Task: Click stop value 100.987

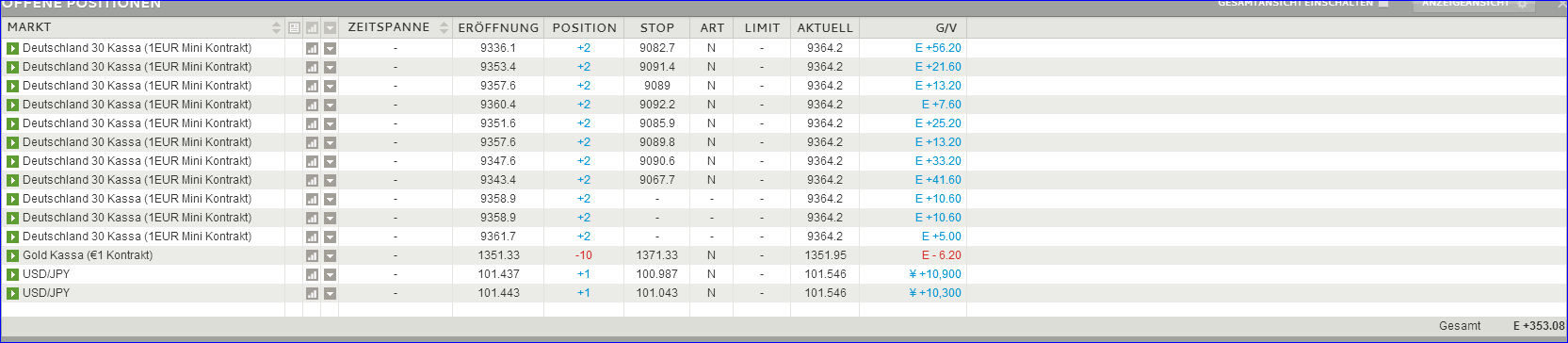Action: pos(657,274)
